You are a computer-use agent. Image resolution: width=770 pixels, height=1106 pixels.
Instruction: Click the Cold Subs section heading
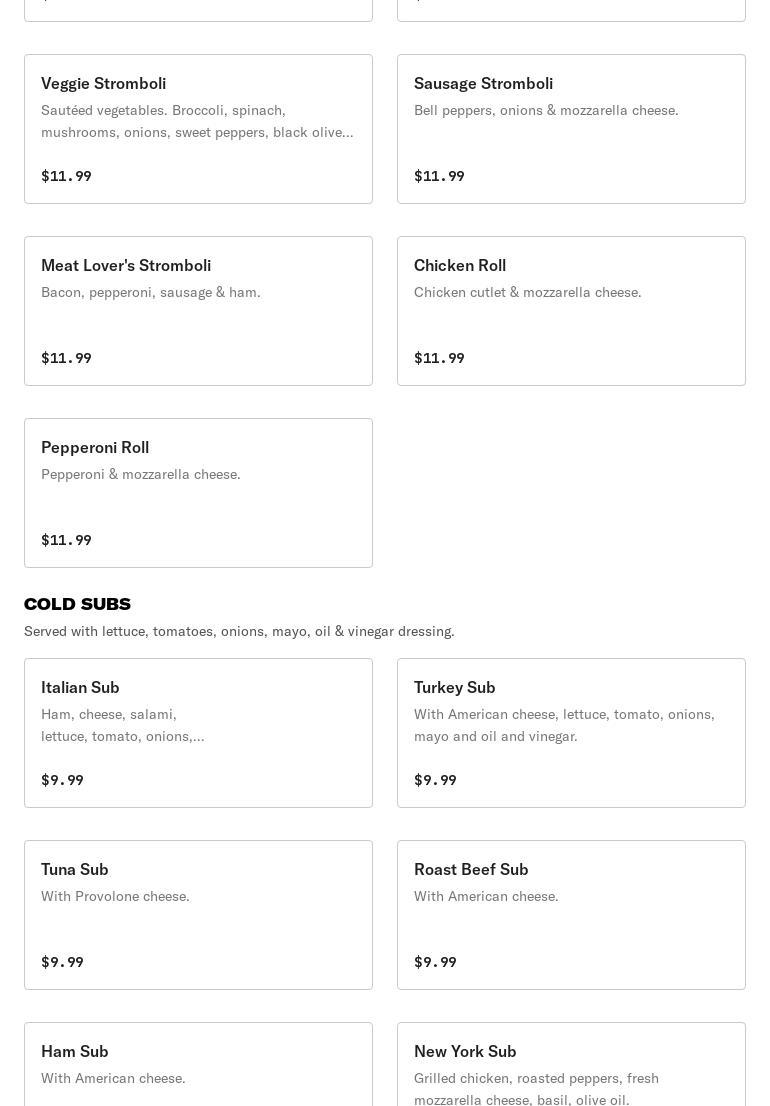pos(77,604)
